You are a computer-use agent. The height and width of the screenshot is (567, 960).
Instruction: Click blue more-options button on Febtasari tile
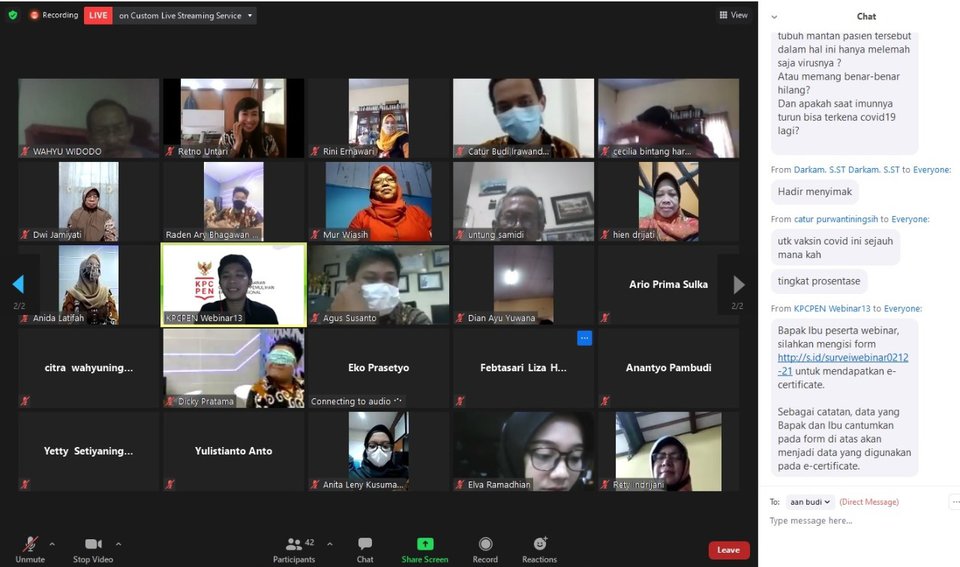584,338
